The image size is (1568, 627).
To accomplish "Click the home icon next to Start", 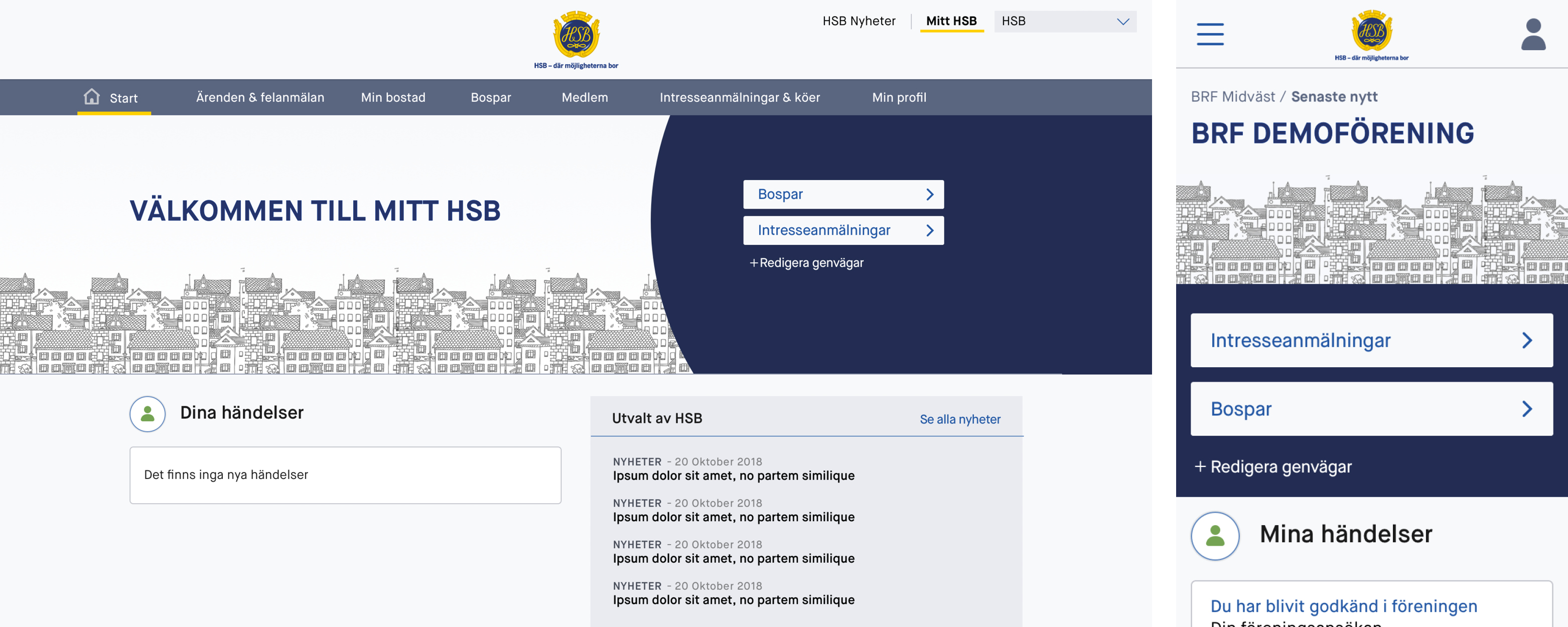I will pyautogui.click(x=91, y=97).
